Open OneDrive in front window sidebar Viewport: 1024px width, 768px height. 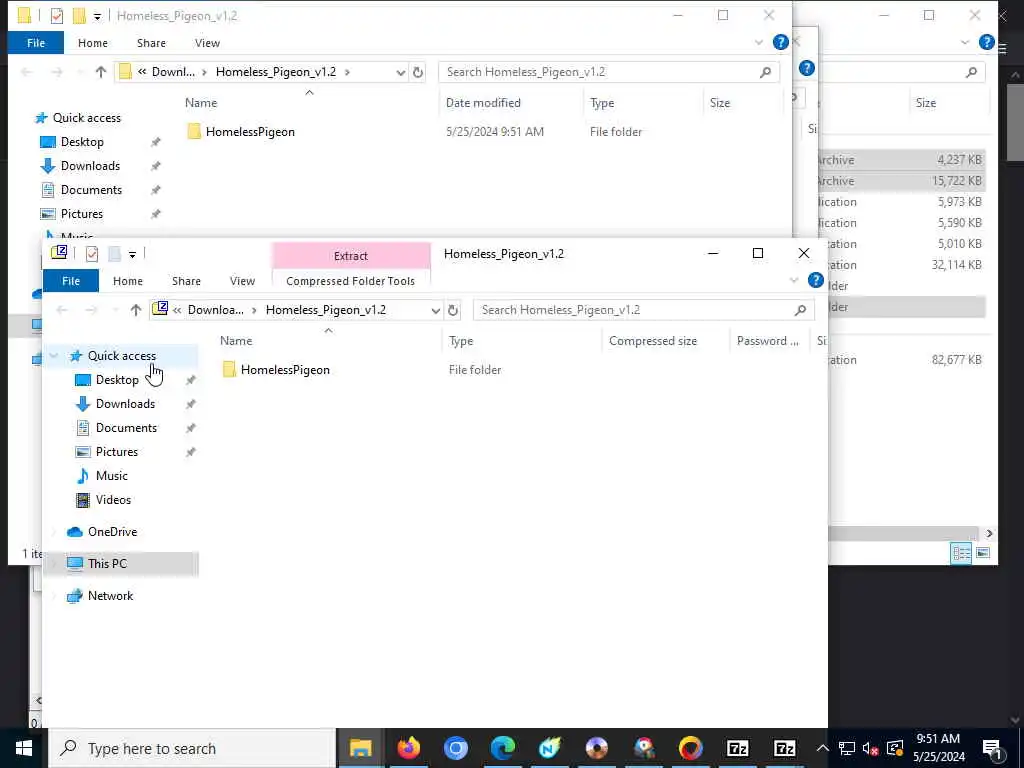coord(112,532)
